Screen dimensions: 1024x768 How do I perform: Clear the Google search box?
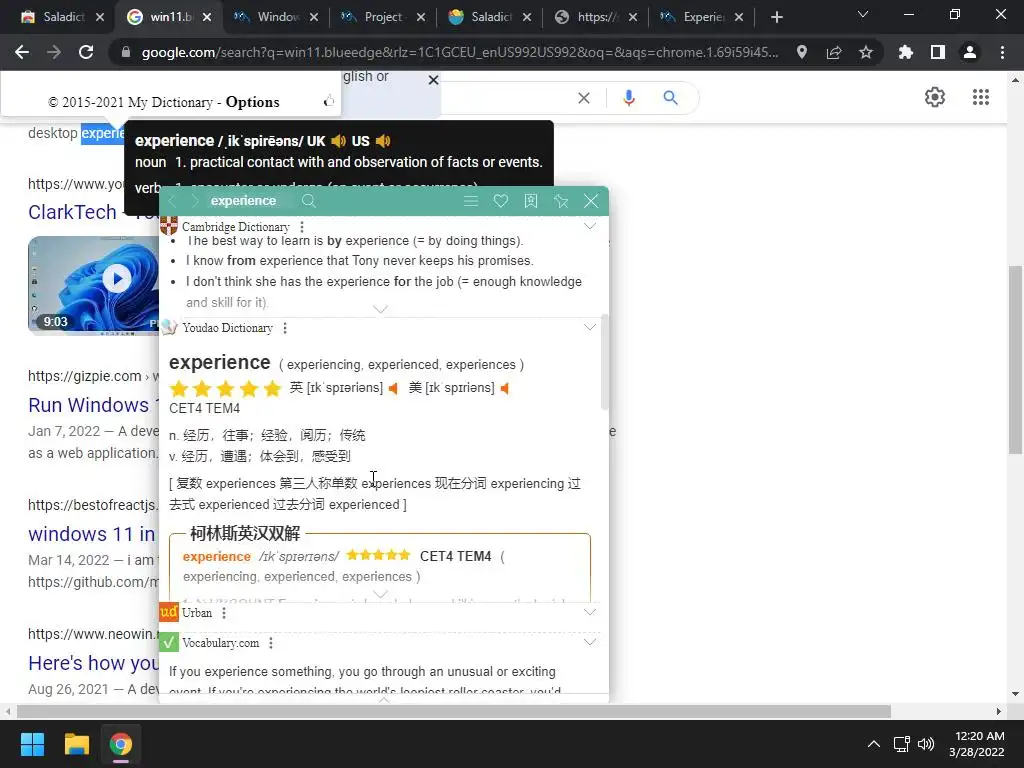584,98
